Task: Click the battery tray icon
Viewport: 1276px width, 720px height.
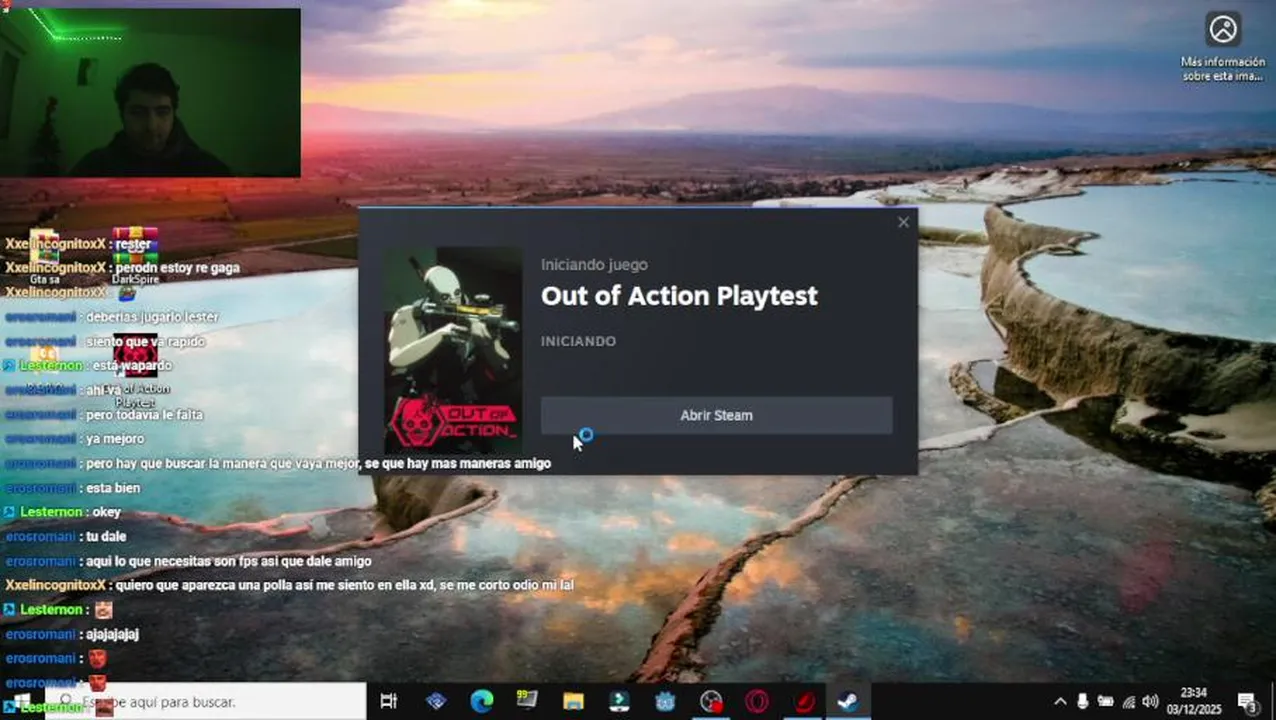Action: pyautogui.click(x=1106, y=702)
